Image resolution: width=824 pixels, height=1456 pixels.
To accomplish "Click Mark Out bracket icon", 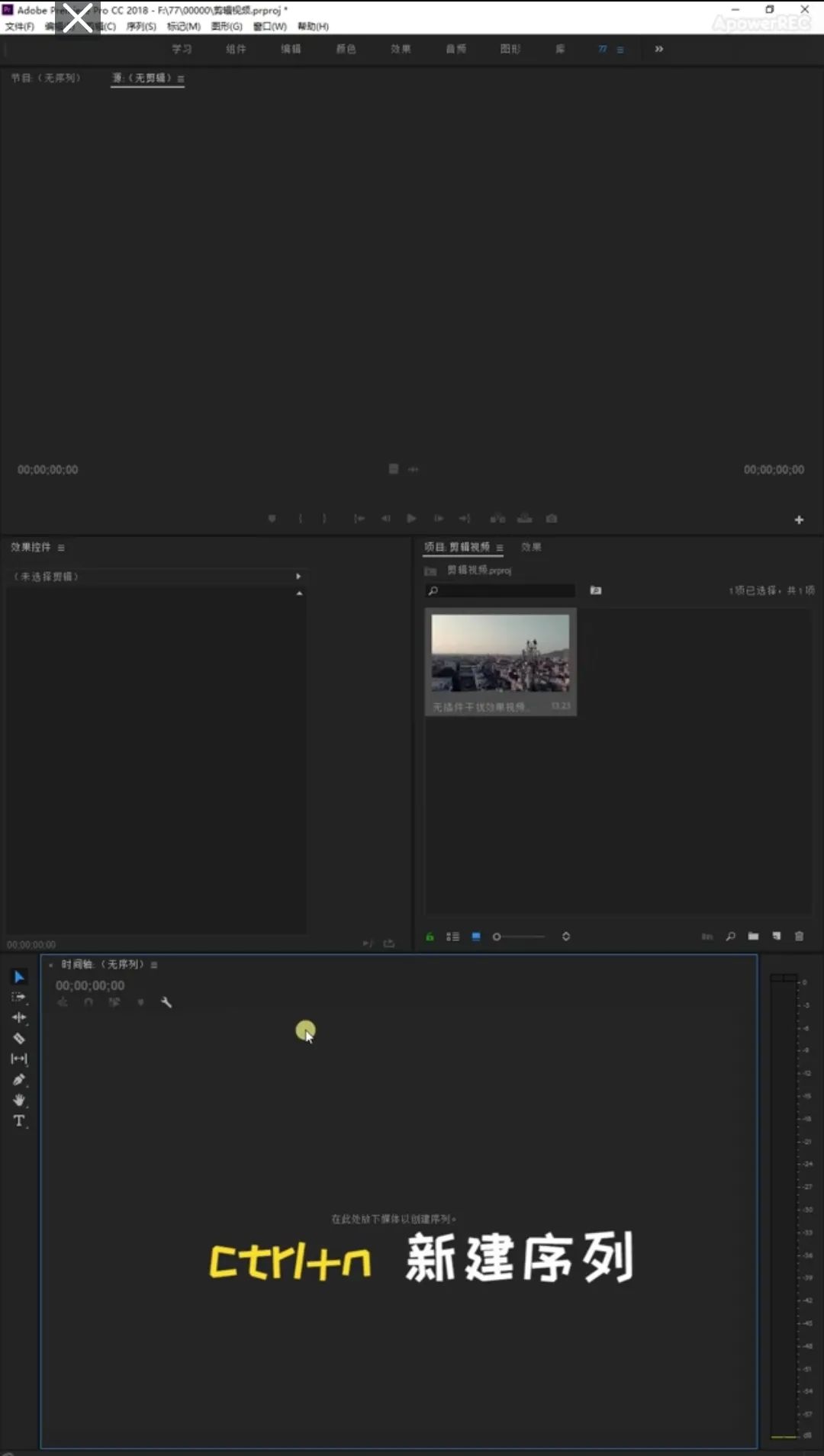I will point(324,519).
